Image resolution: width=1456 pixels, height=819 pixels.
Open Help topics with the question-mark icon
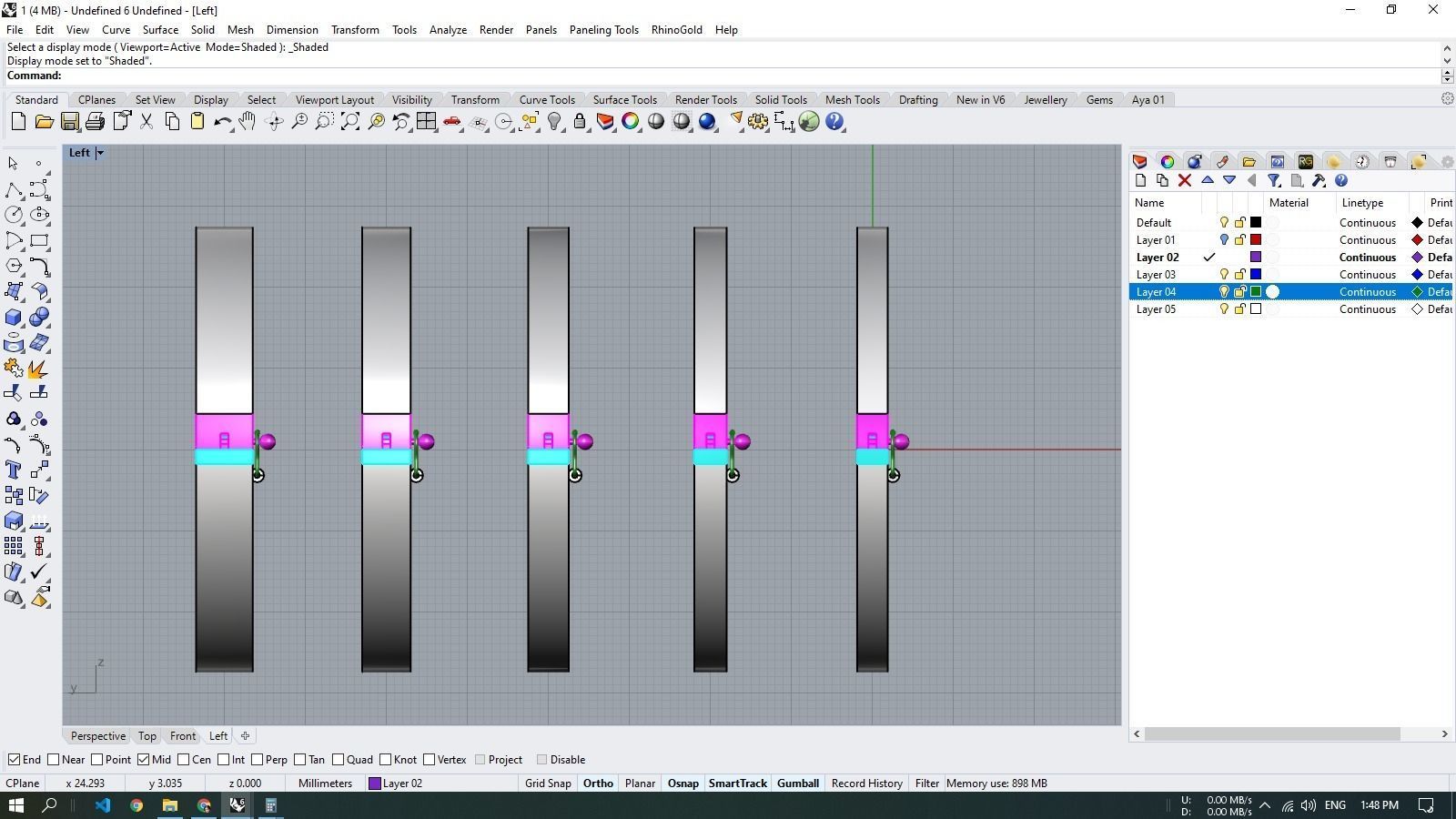(834, 122)
